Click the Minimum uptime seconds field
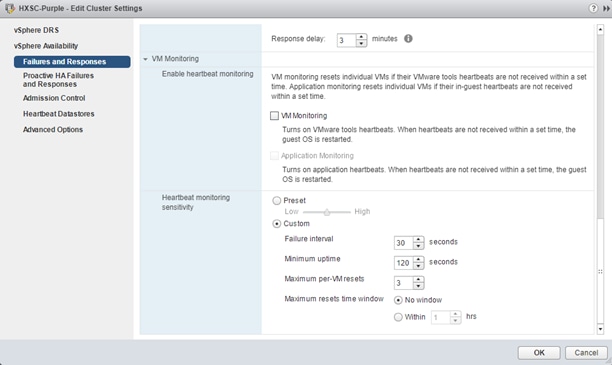This screenshot has height=365, width=612. (404, 263)
